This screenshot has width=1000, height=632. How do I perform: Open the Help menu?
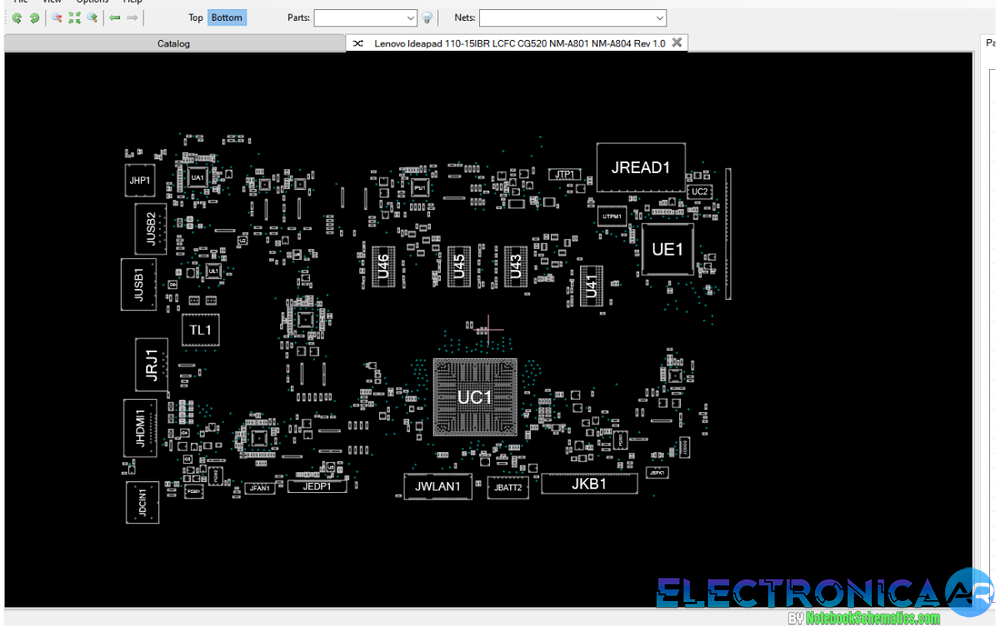point(132,2)
